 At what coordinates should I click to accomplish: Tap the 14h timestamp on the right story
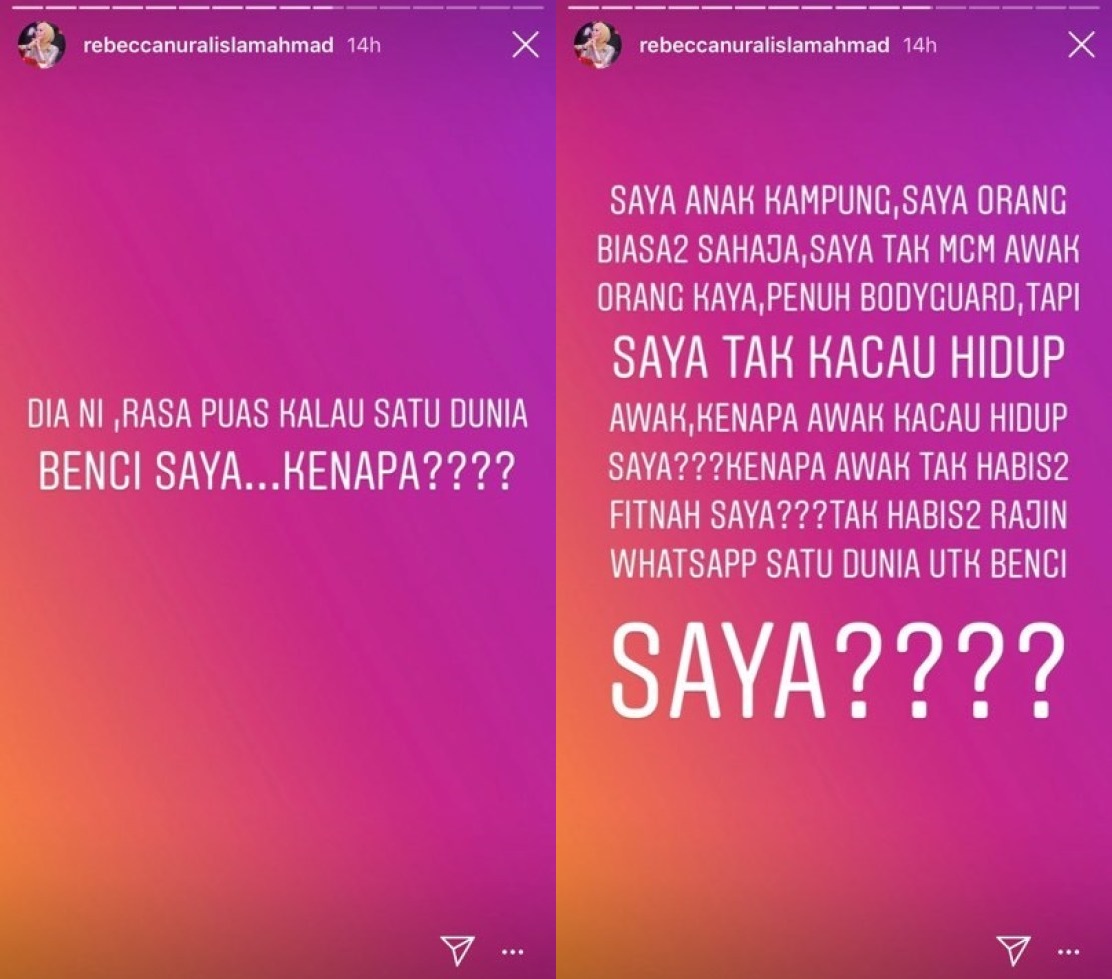click(920, 45)
